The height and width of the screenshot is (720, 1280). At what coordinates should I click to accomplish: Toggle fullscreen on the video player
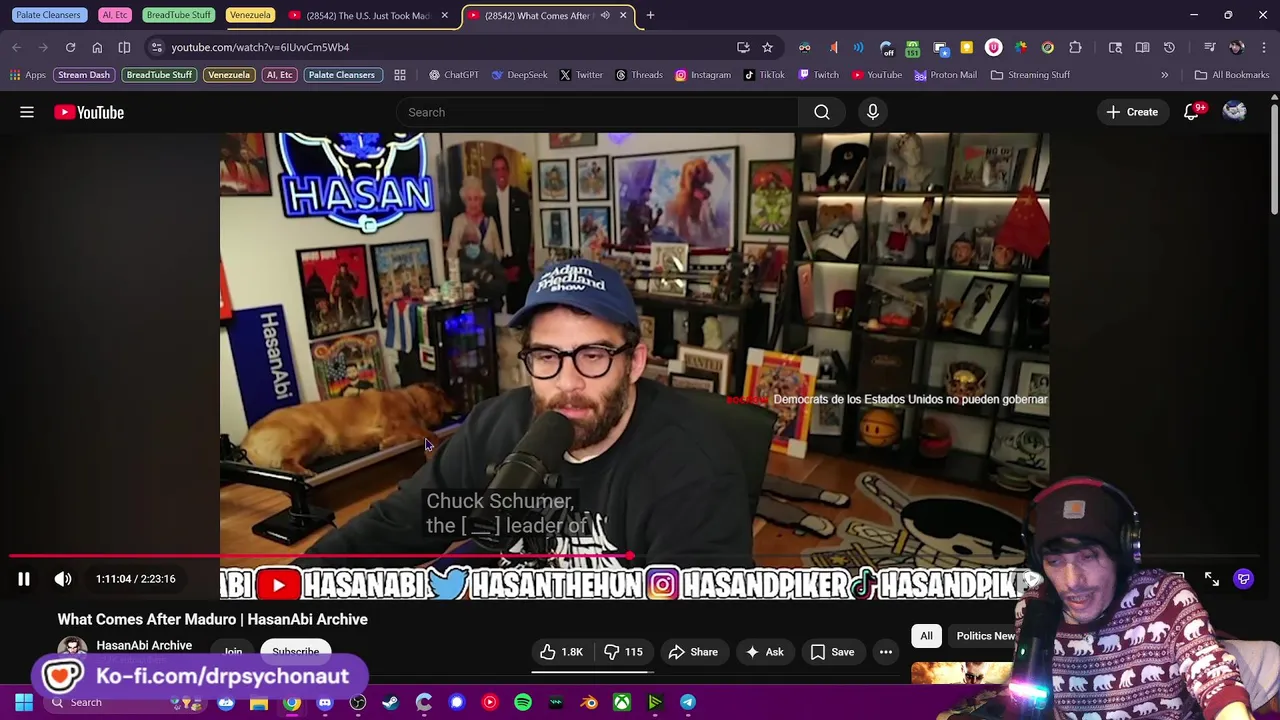1212,579
